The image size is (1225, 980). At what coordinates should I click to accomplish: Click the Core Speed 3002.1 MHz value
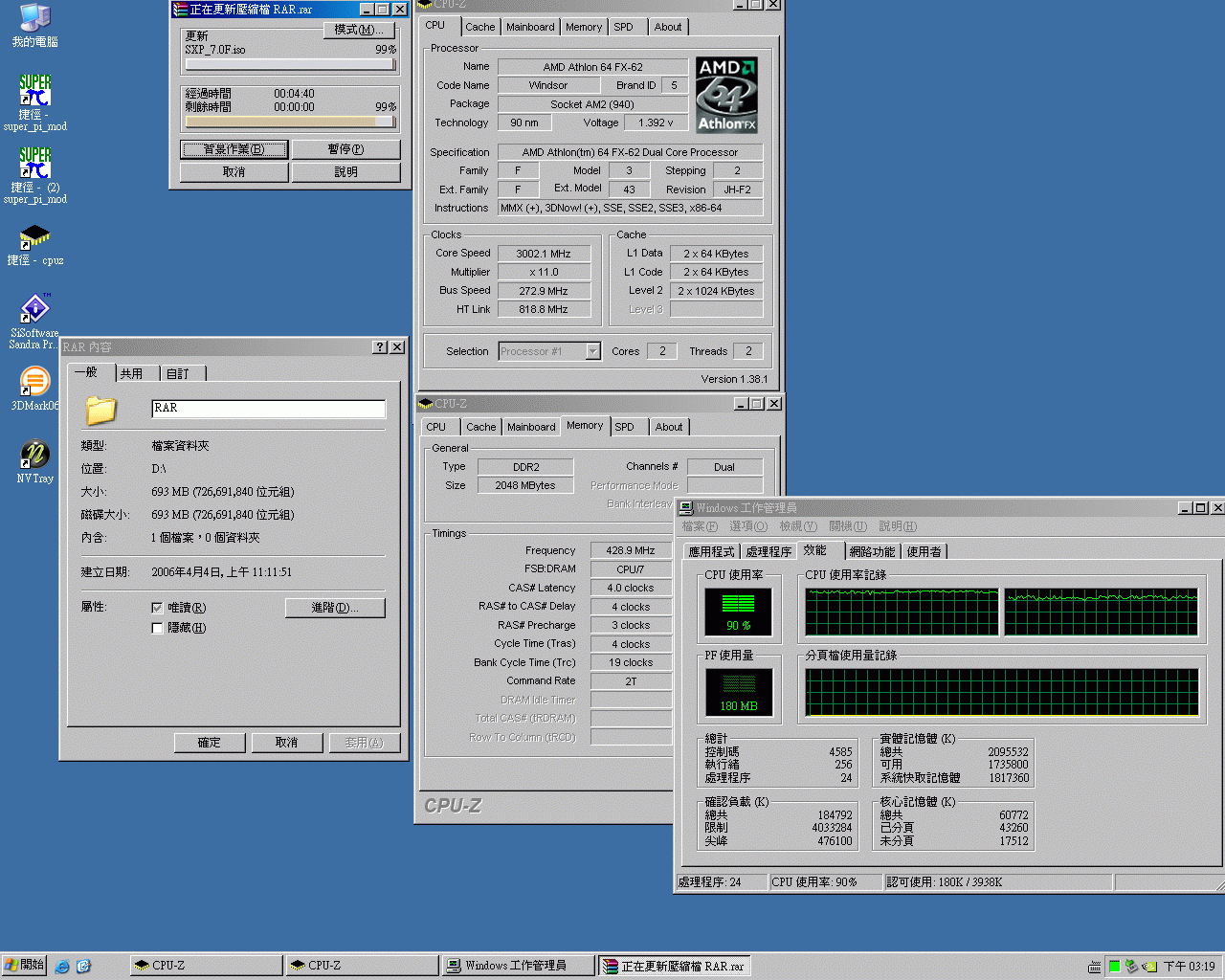tap(544, 254)
